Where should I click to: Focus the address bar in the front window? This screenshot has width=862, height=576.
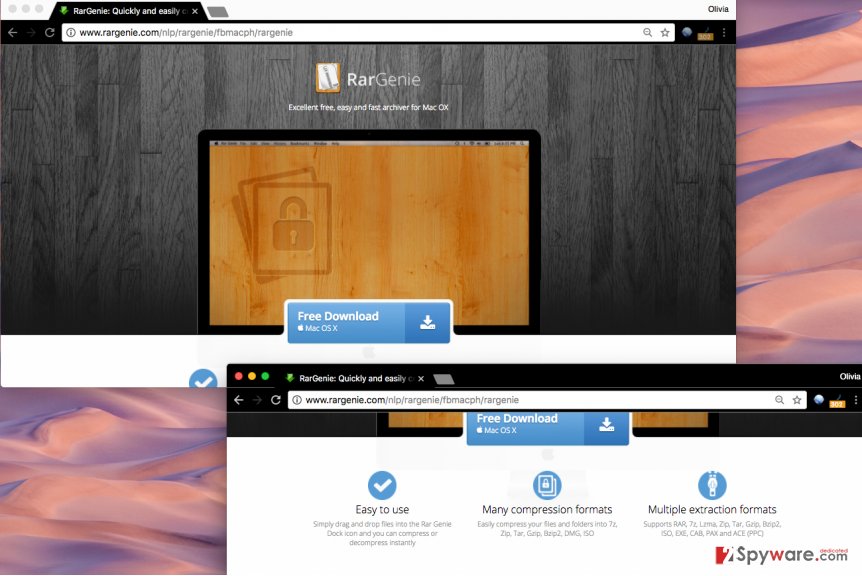(x=547, y=400)
